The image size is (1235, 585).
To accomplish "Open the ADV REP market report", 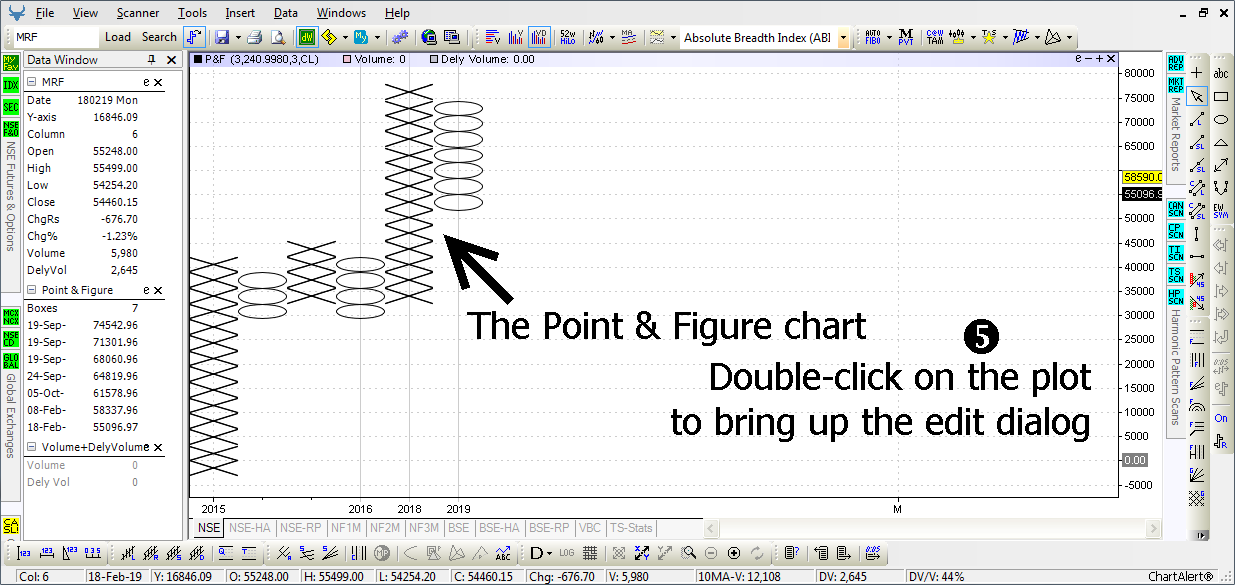I will [1176, 63].
